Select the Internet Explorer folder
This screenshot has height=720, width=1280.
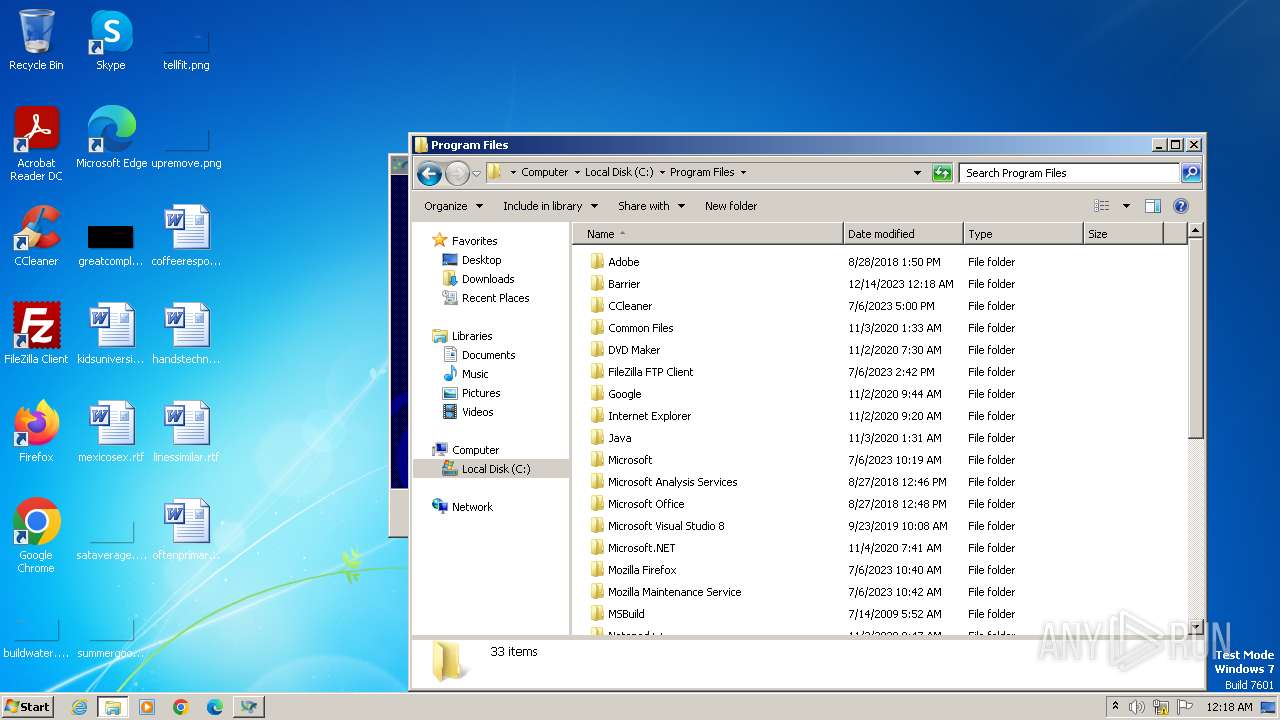pyautogui.click(x=649, y=416)
